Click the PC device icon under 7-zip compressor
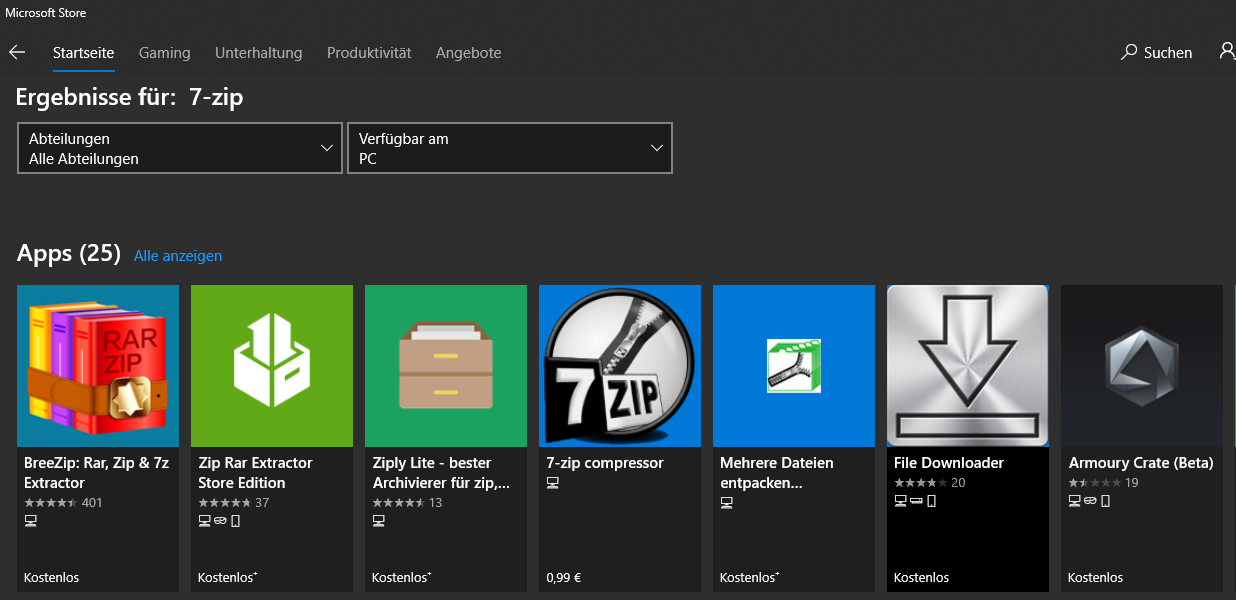The width and height of the screenshot is (1236, 600). click(x=552, y=483)
